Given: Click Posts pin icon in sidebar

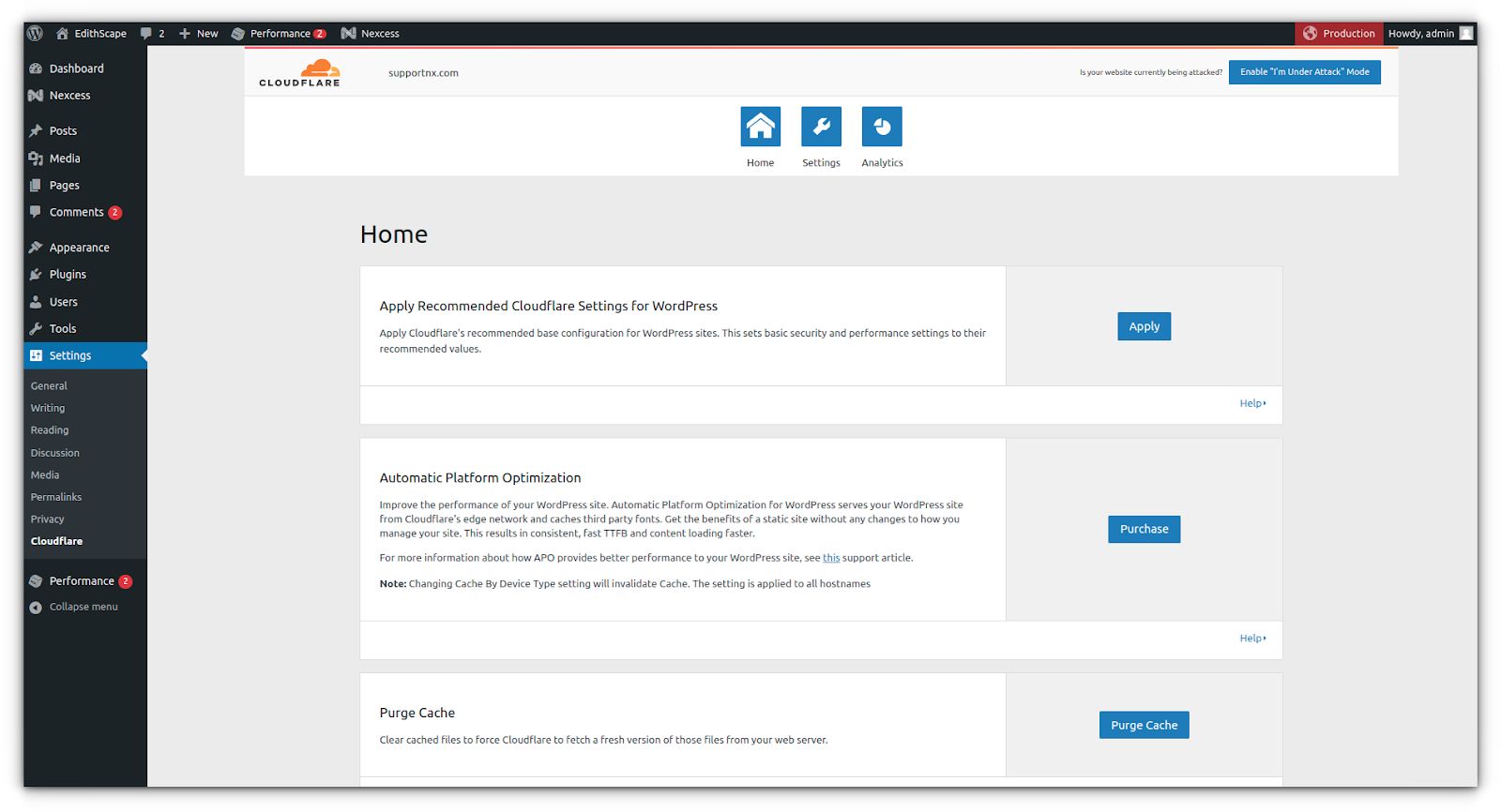Looking at the screenshot, I should [x=36, y=131].
